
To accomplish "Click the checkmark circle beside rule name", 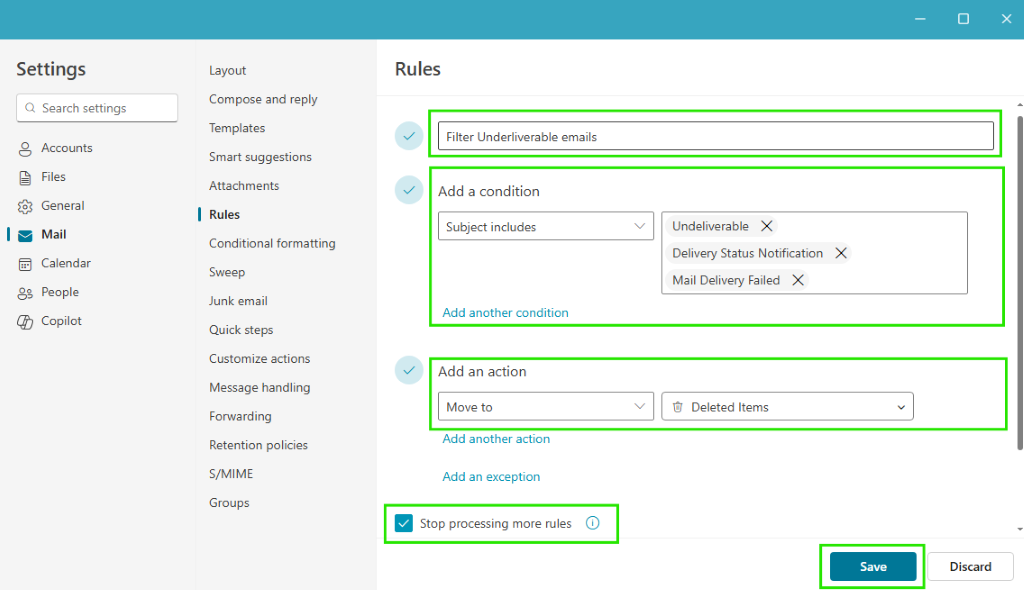I will 409,136.
